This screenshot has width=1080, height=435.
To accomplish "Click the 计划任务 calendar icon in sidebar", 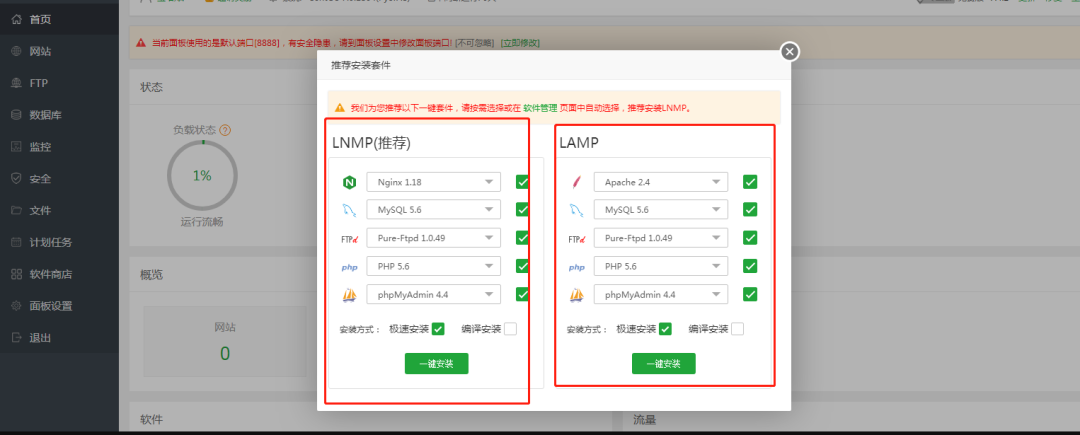I will (x=17, y=242).
